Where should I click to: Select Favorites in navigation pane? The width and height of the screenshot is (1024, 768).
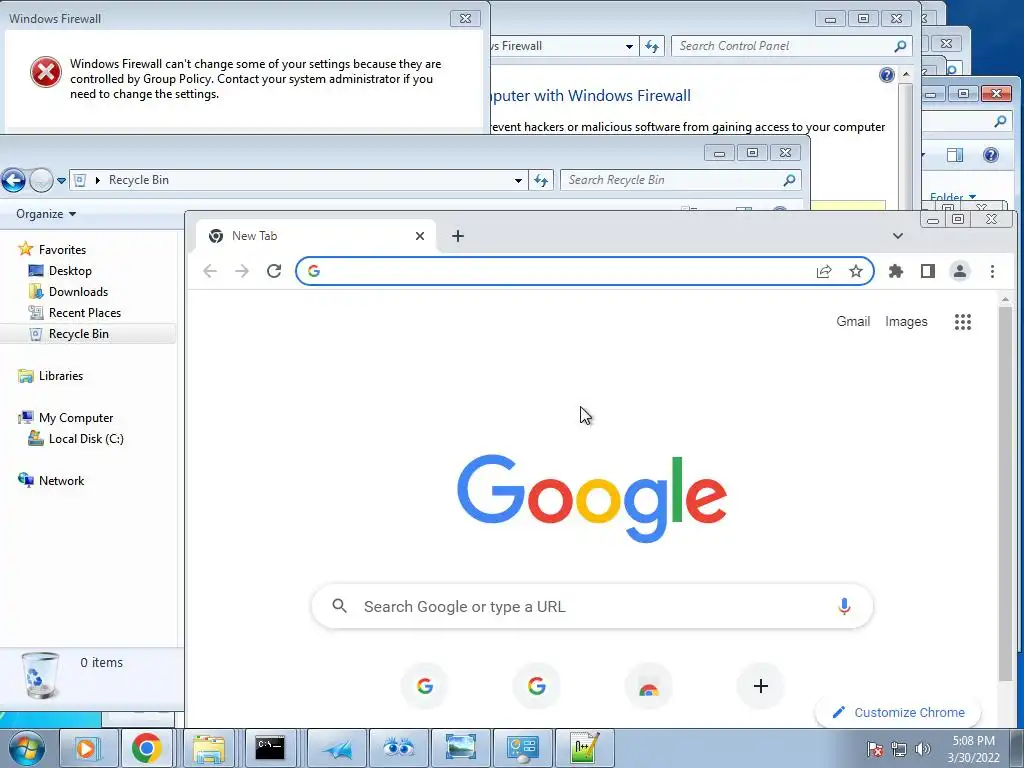[62, 249]
